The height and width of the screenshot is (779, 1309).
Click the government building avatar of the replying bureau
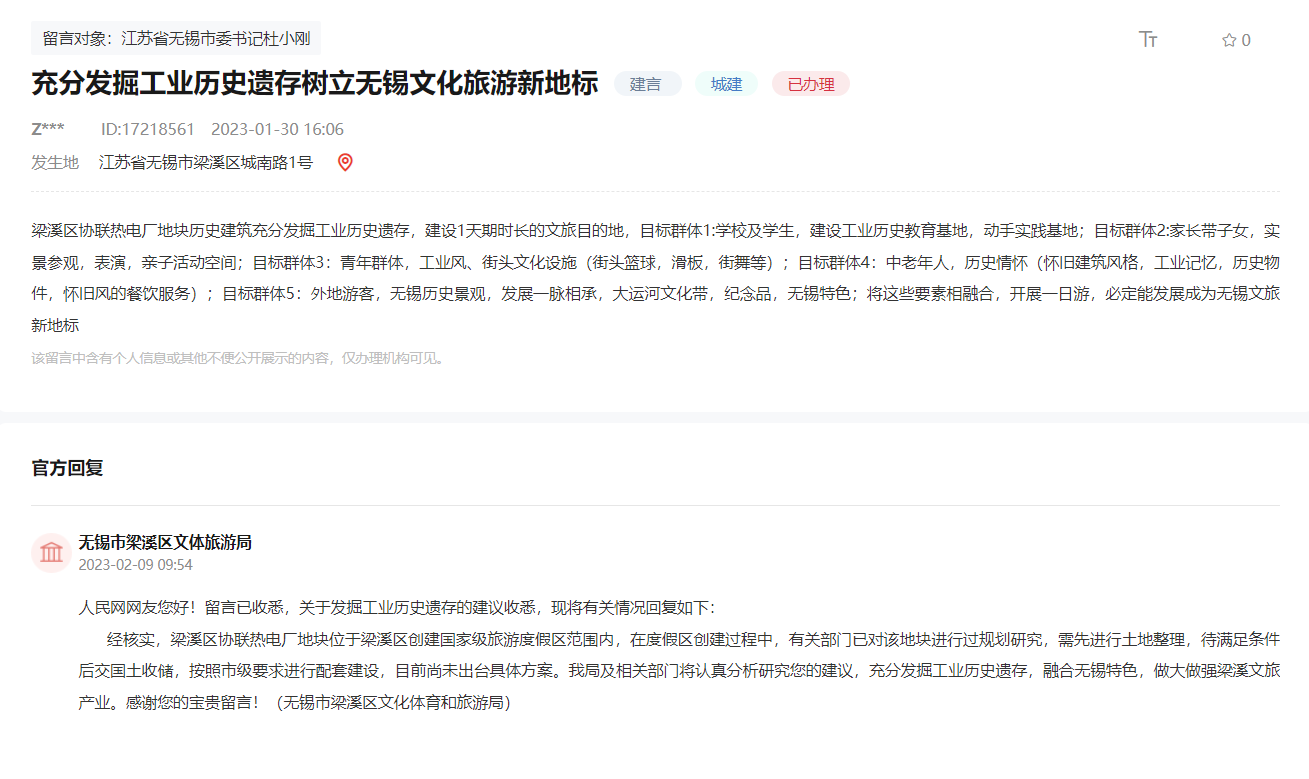point(52,552)
